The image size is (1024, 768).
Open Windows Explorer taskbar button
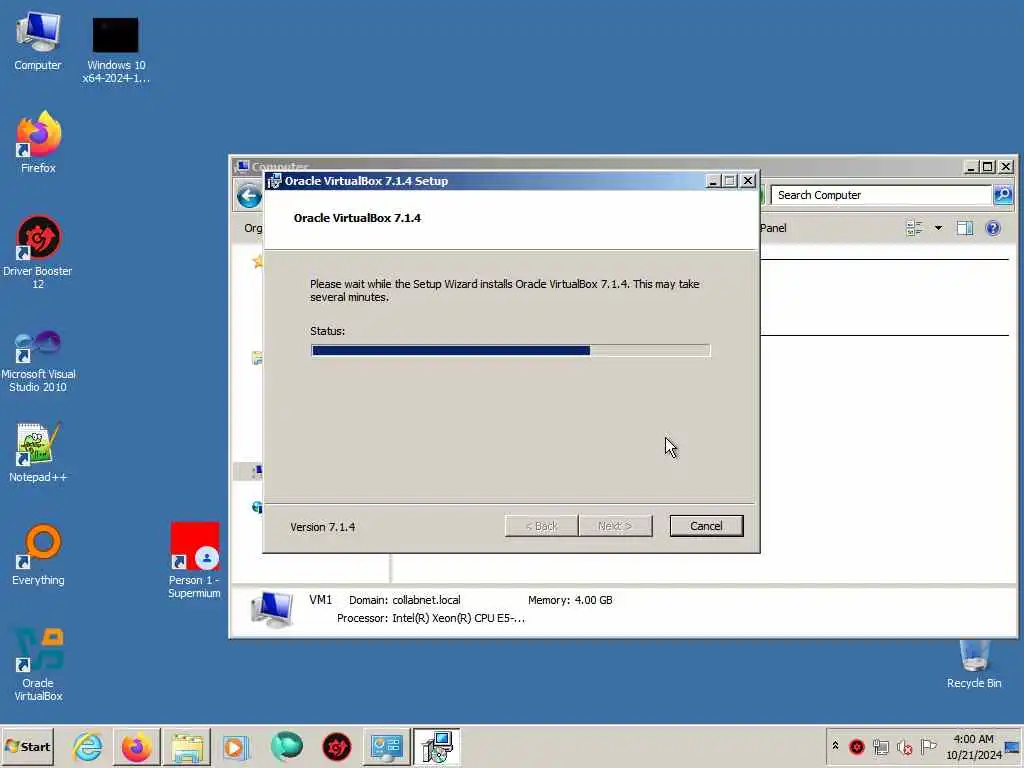coord(186,747)
